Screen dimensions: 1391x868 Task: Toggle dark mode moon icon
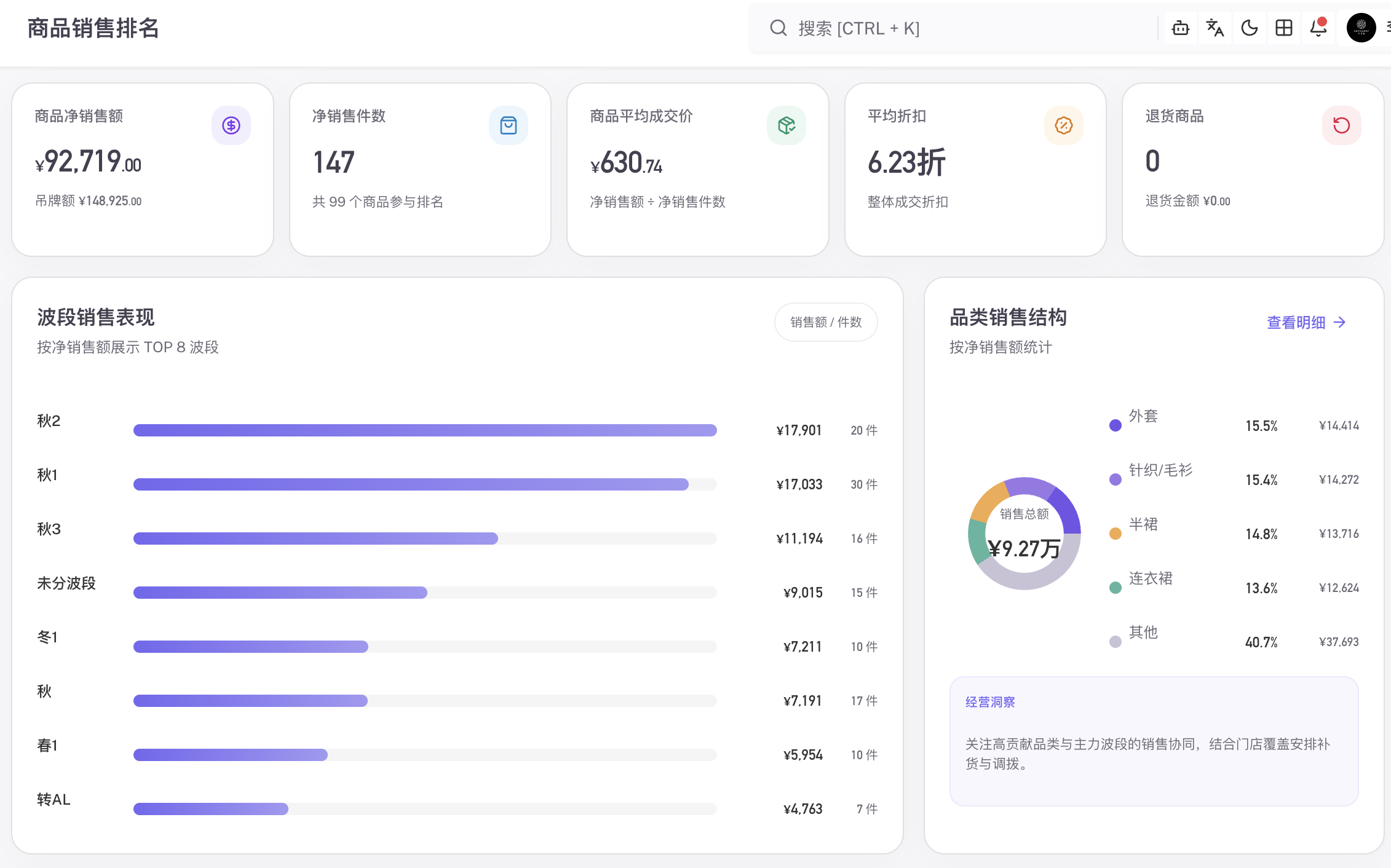pyautogui.click(x=1249, y=28)
